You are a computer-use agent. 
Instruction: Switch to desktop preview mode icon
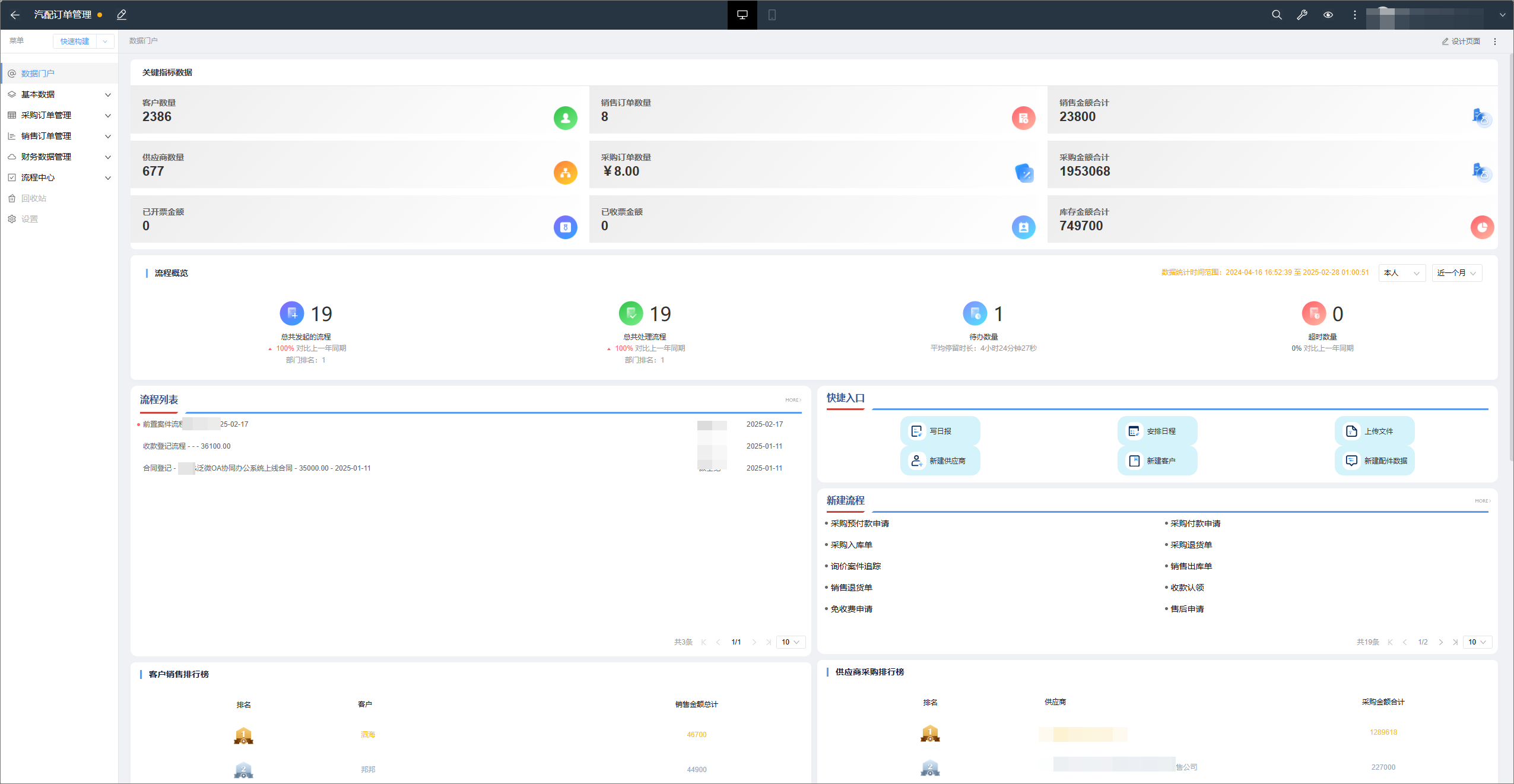742,15
